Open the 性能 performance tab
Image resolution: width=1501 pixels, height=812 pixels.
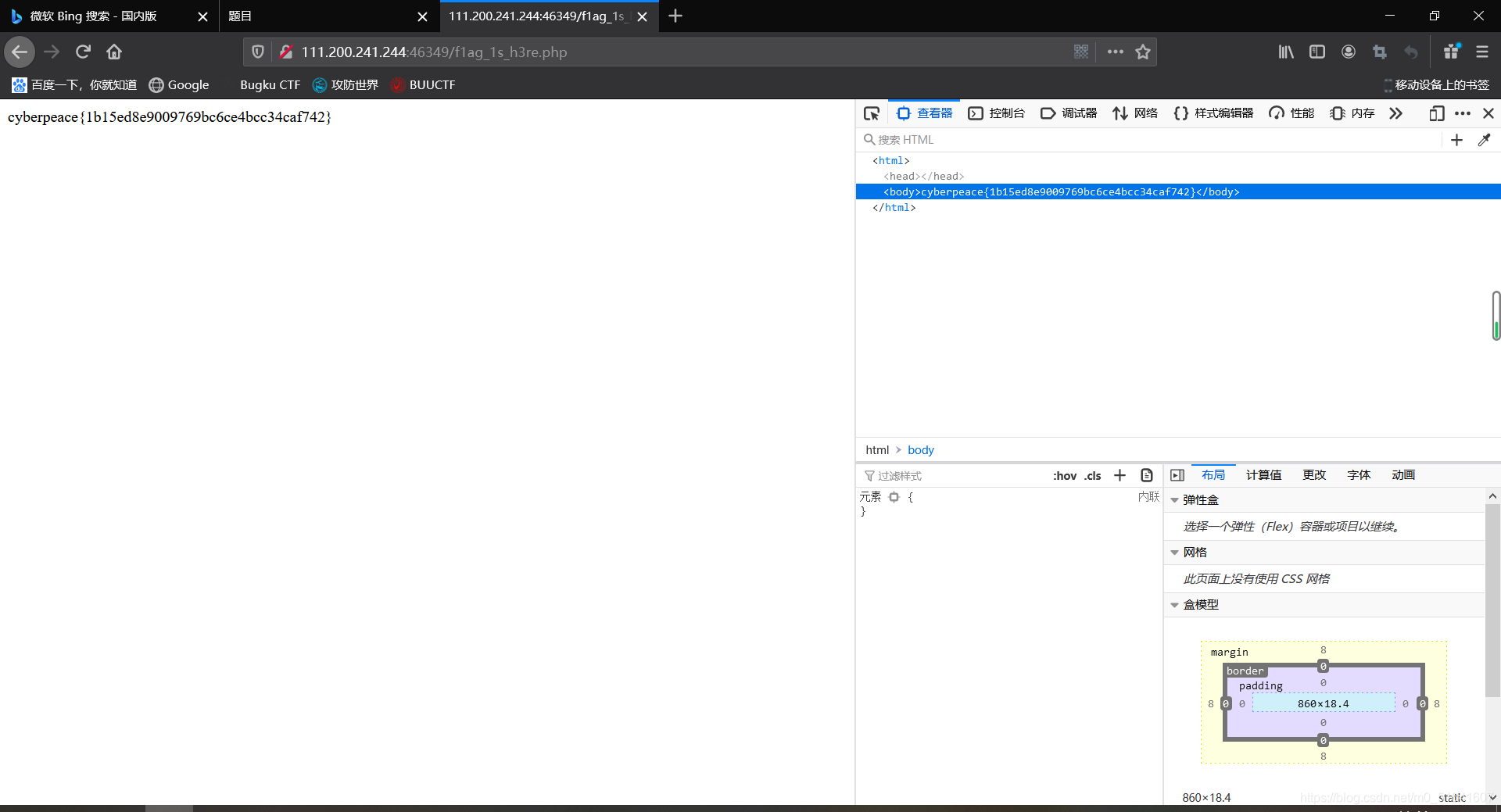[x=1291, y=113]
